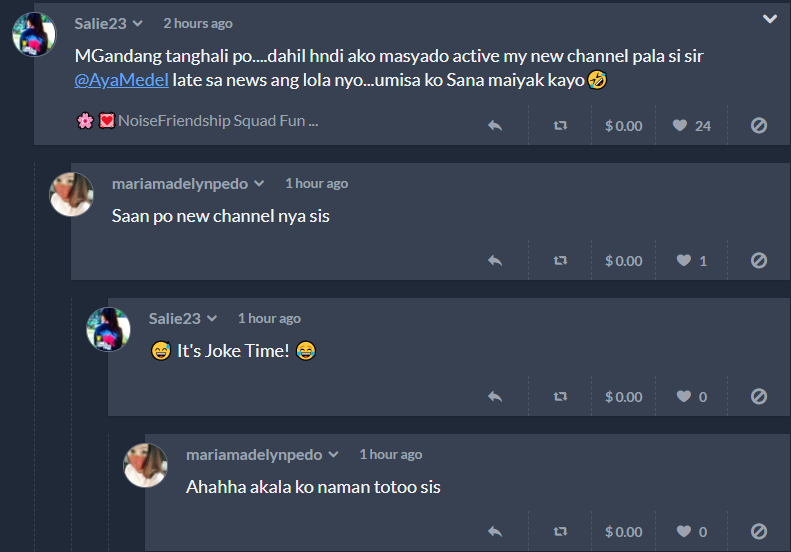Screen dimensions: 791x552
Task: Block or hide Salie23's top post
Action: (x=759, y=126)
